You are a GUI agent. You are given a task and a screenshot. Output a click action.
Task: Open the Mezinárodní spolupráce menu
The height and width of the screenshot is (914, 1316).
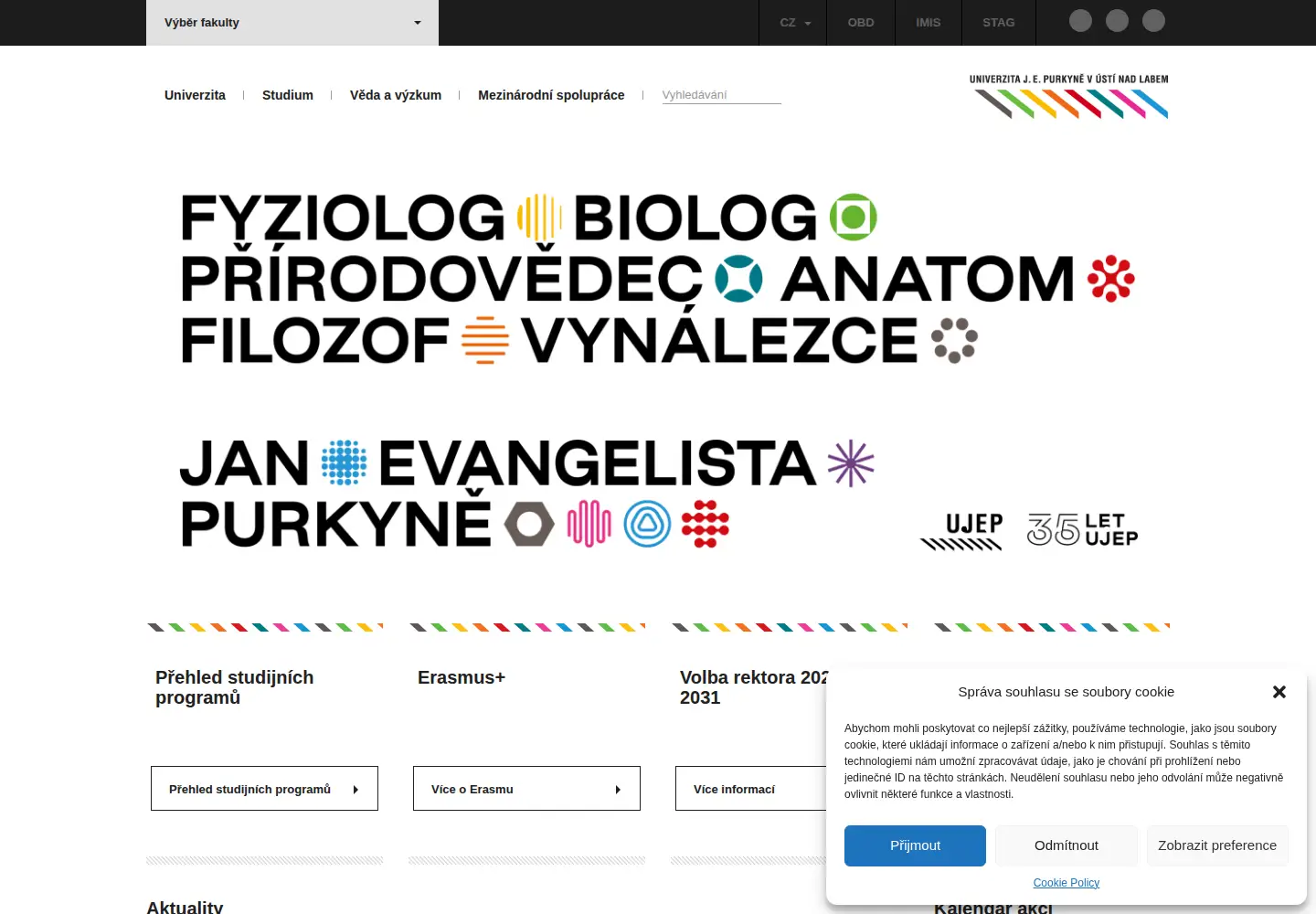[551, 95]
